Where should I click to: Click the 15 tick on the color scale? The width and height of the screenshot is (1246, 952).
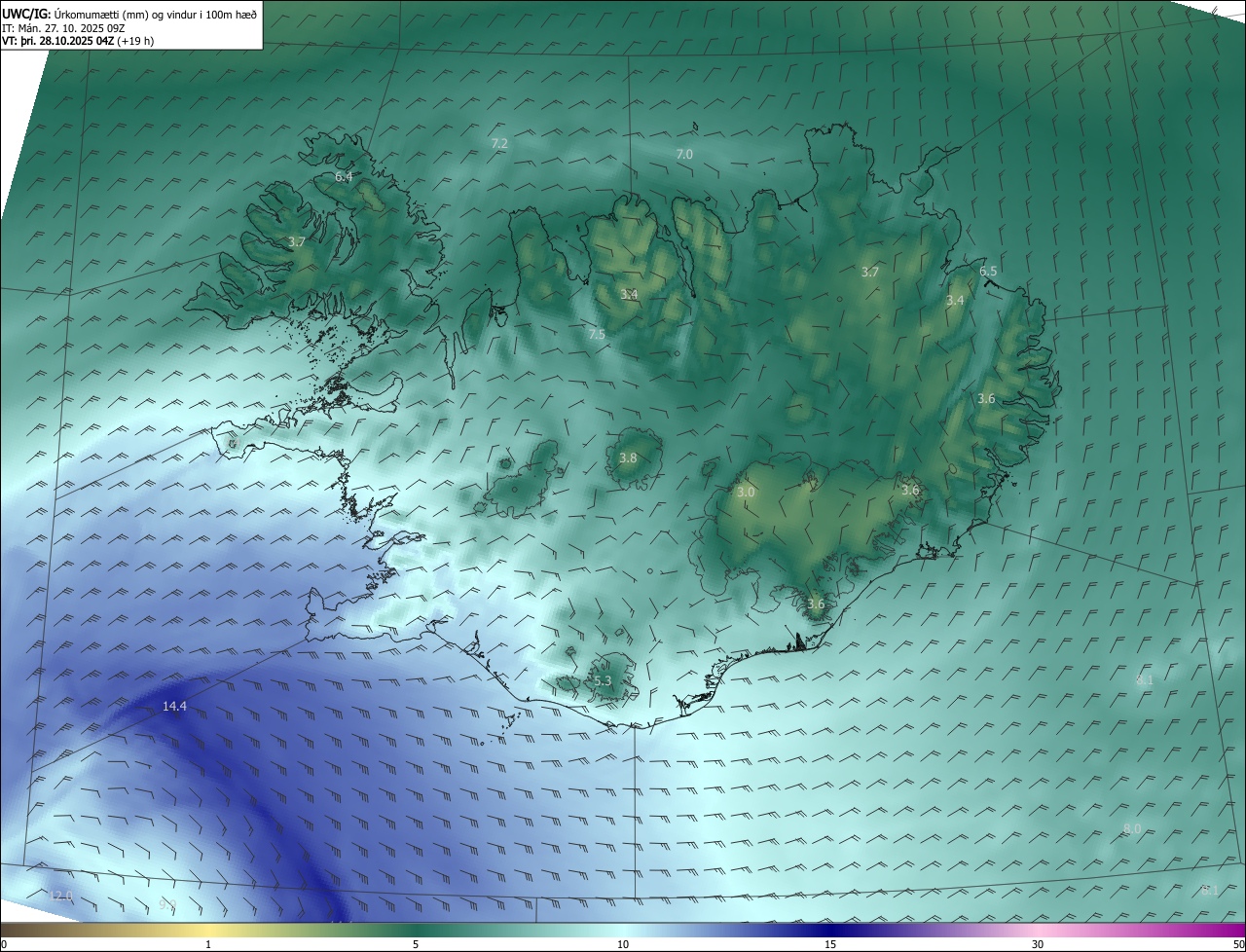coord(830,944)
